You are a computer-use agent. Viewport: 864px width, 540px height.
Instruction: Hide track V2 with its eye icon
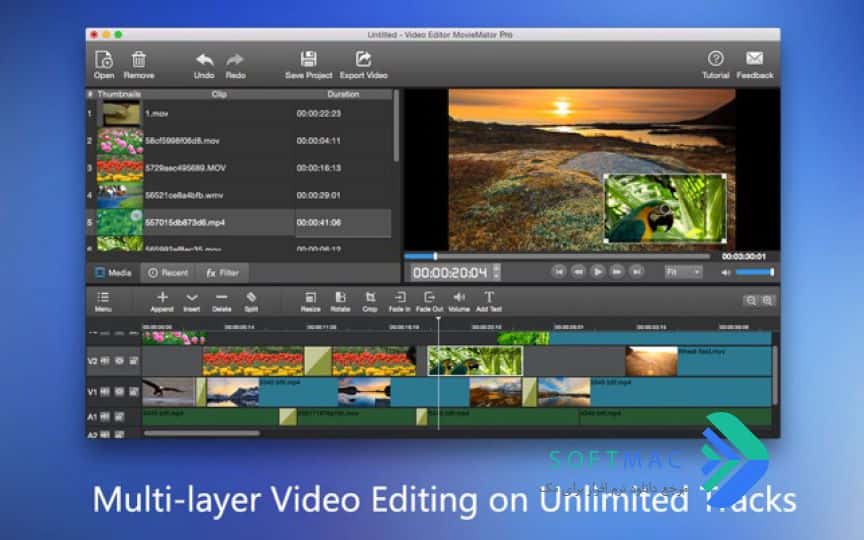(x=119, y=361)
